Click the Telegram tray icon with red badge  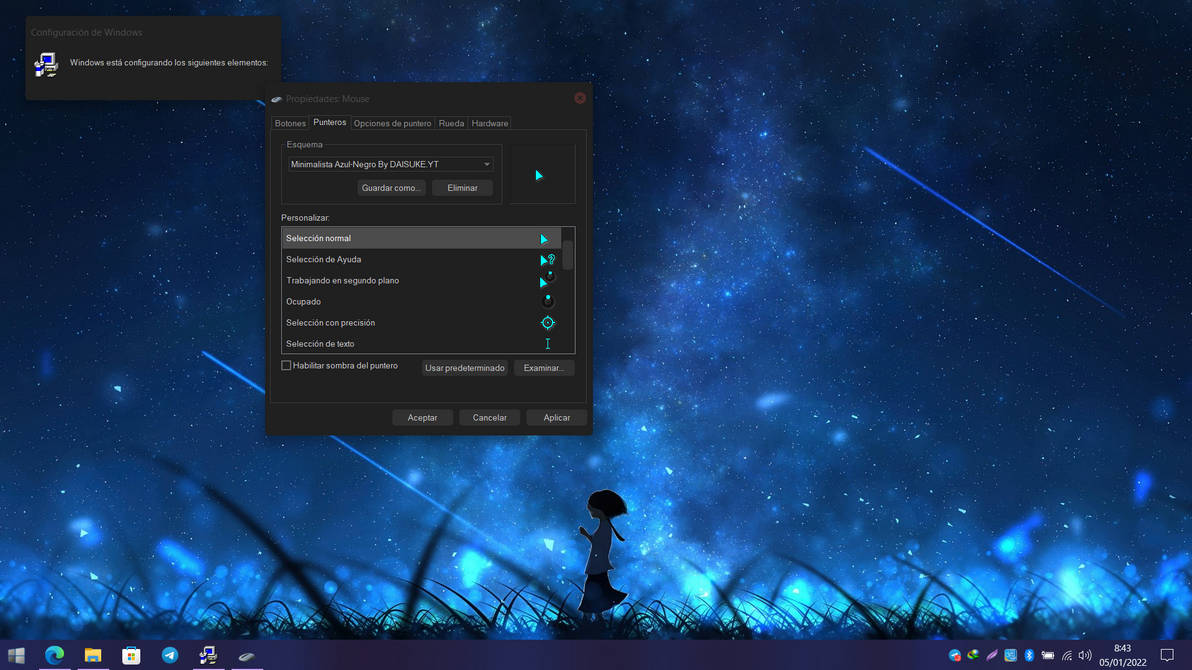(955, 656)
